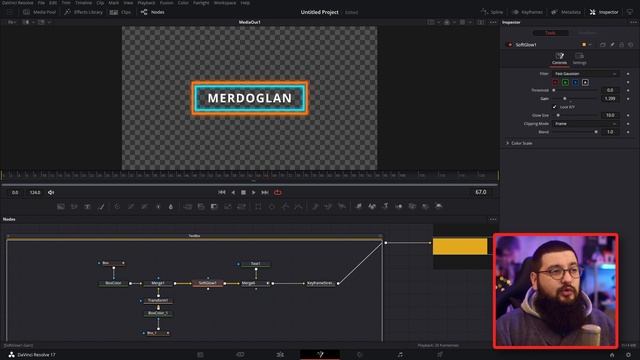Add an Ellipse mask from the toolbar
Viewport: 640px width, 360px height.
pyautogui.click(x=271, y=207)
